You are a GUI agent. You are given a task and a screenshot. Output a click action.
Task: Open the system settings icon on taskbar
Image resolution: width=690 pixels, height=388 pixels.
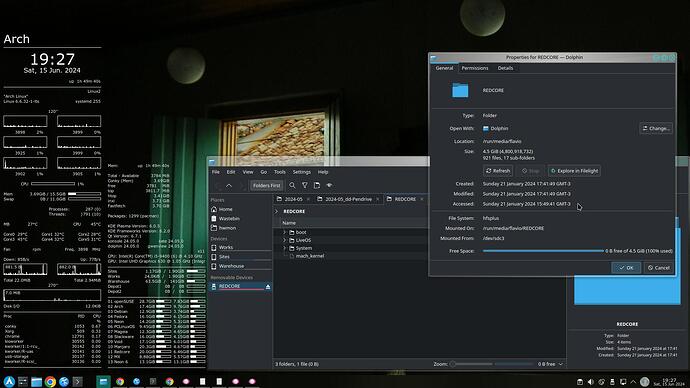(23, 381)
